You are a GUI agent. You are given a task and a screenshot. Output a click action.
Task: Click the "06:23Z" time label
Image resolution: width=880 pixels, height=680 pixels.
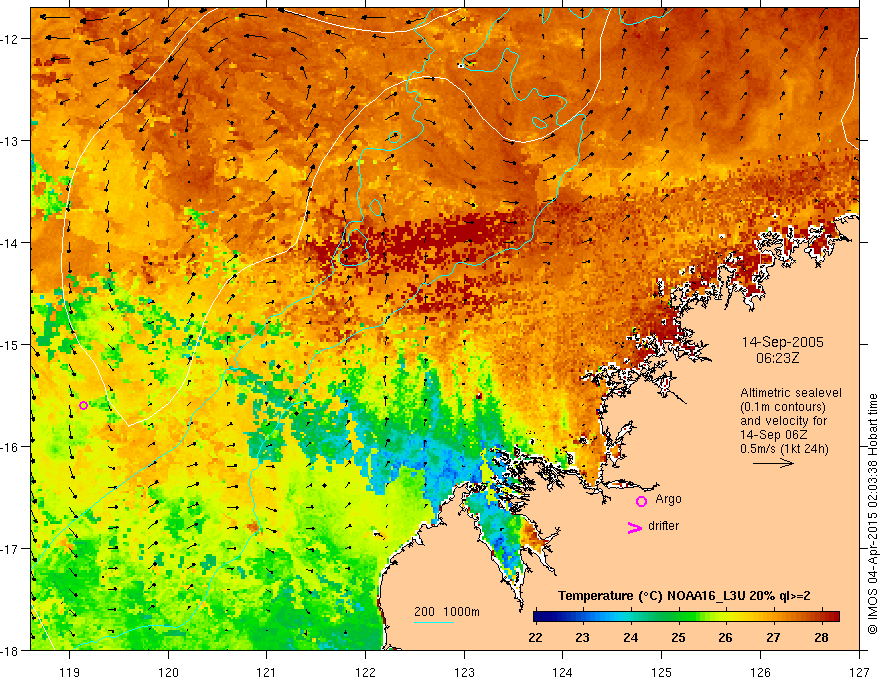tap(777, 358)
